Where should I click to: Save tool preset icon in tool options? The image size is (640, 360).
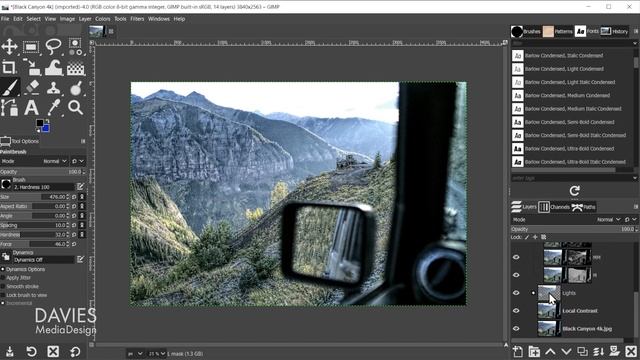(9, 351)
